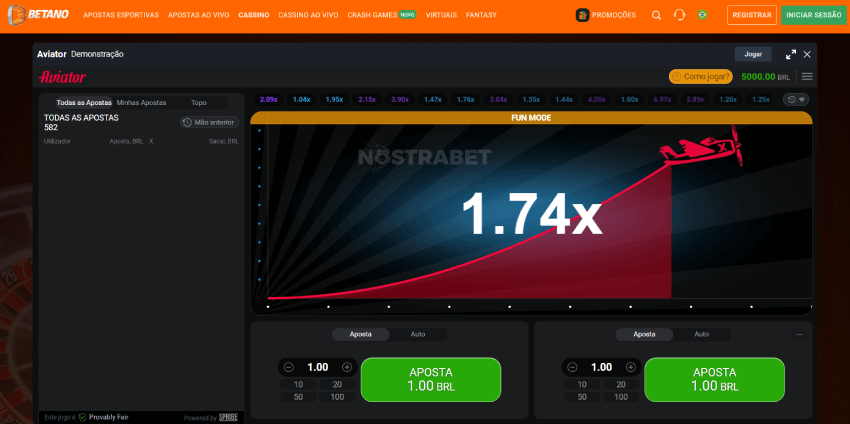Click the Spribe logo
Image resolution: width=850 pixels, height=424 pixels.
coord(228,417)
